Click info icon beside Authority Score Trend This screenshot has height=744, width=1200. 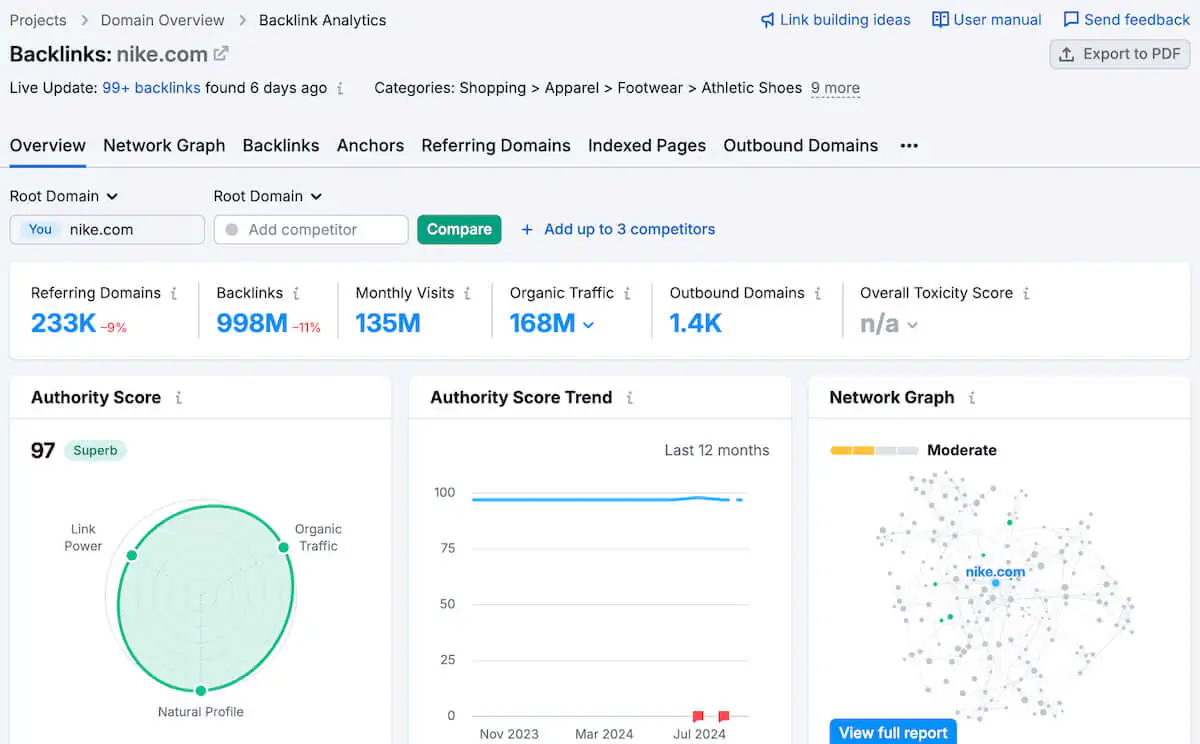click(629, 397)
